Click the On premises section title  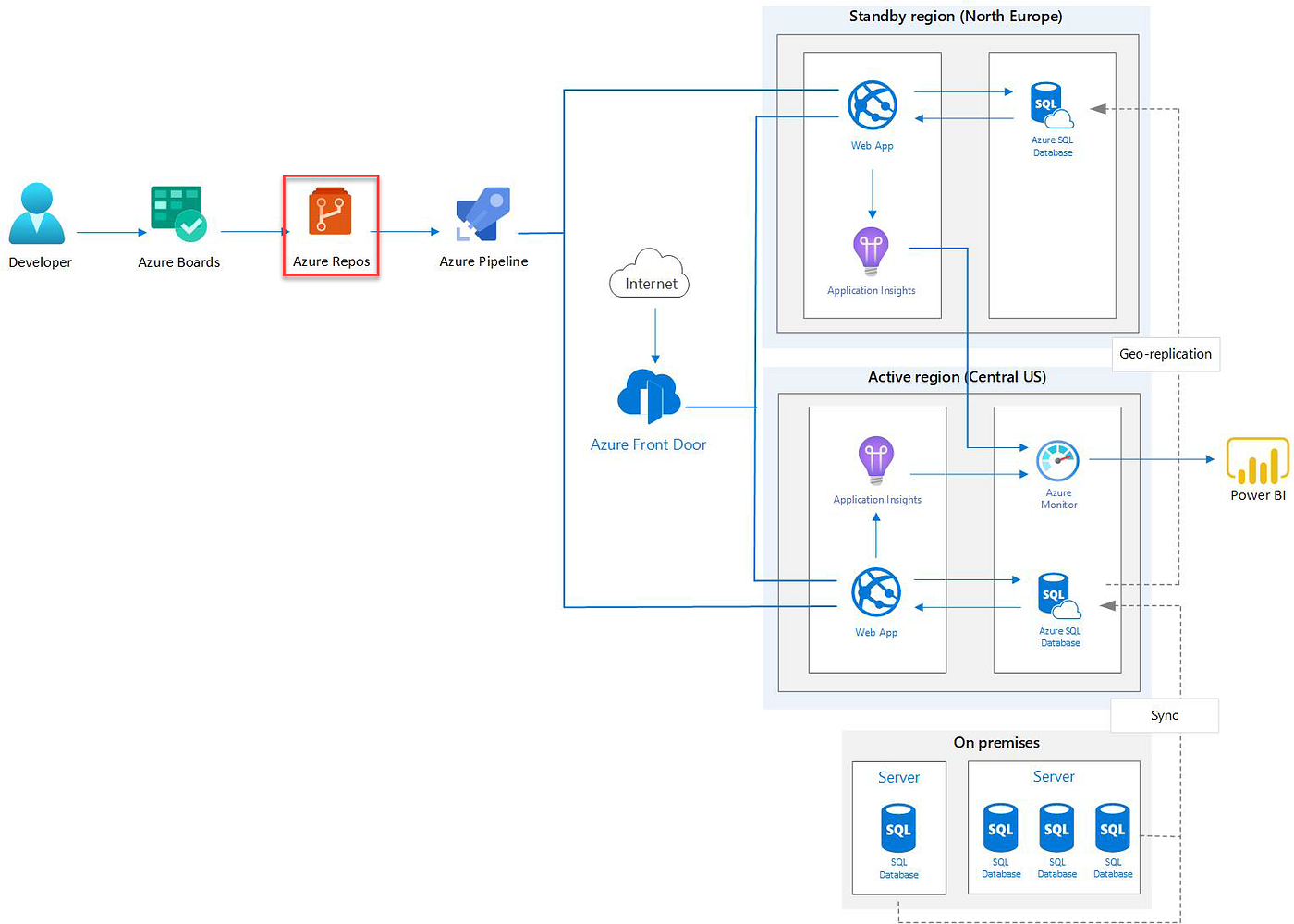pyautogui.click(x=996, y=742)
